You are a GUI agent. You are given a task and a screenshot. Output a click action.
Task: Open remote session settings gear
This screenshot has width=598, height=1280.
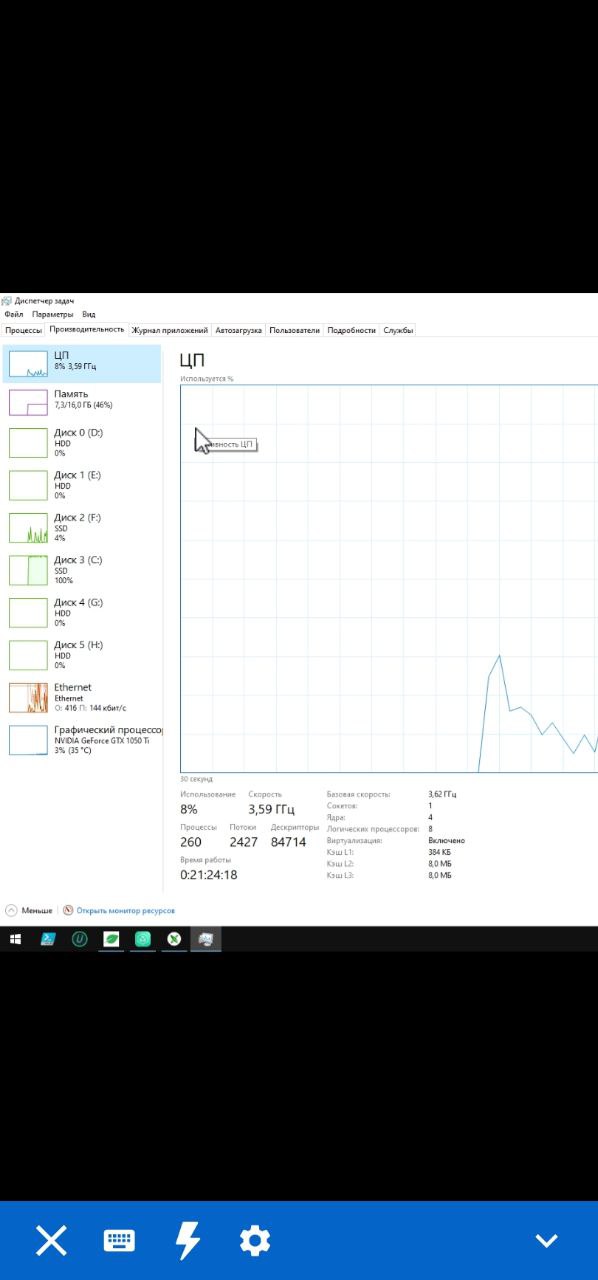coord(255,1241)
